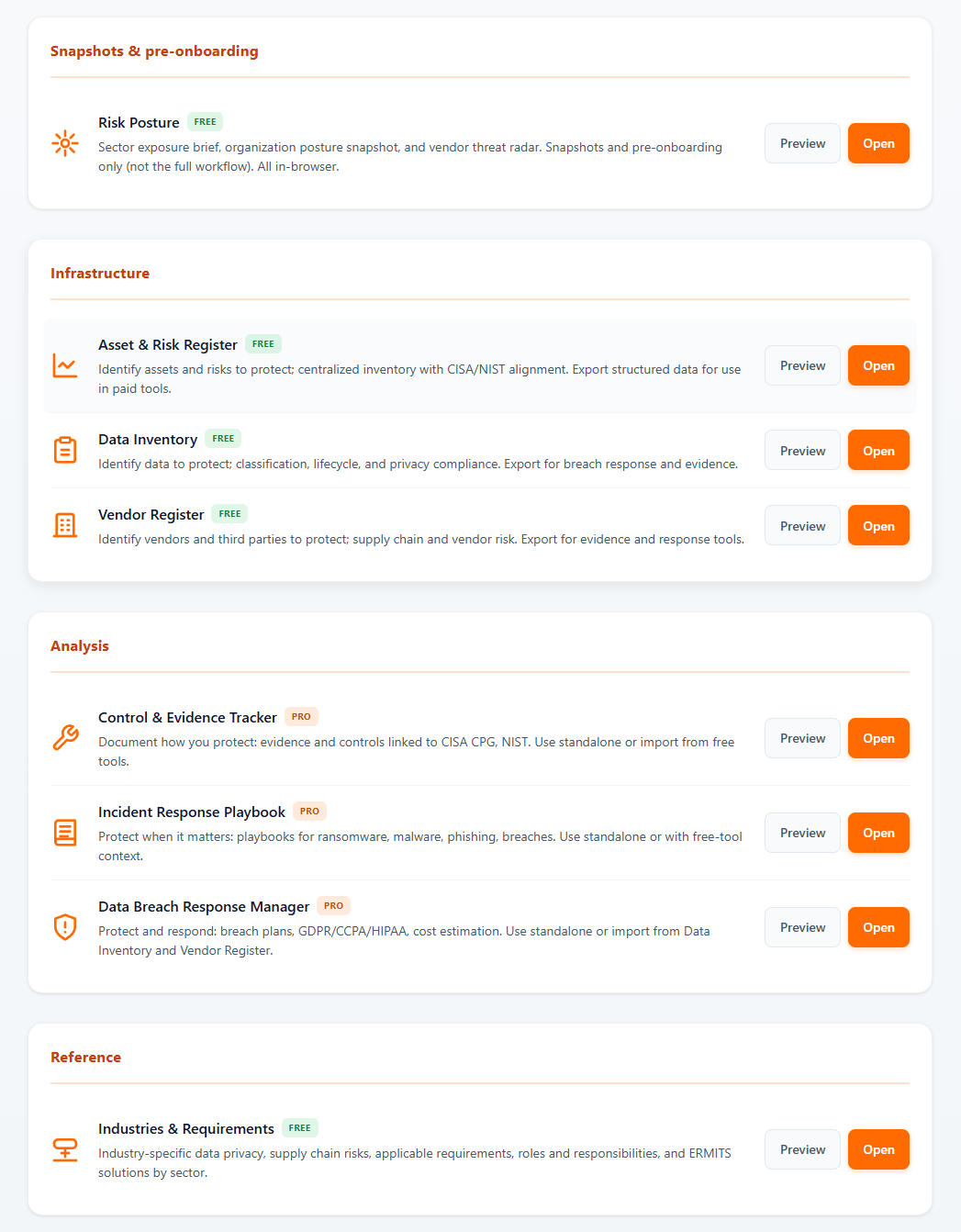This screenshot has height=1232, width=961.
Task: Select the Risk Posture sun icon
Action: pos(65,143)
